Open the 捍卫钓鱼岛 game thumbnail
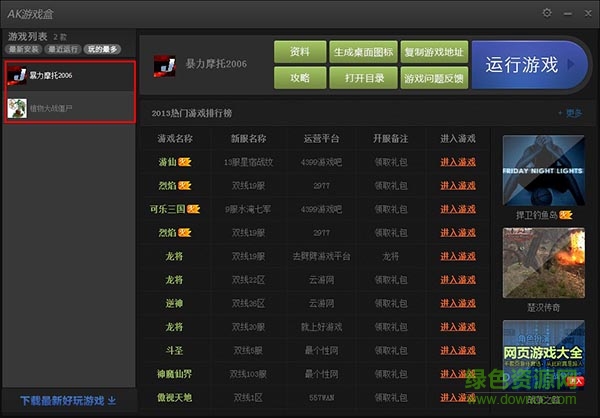Screen dimensions: 600x418 pos(543,170)
